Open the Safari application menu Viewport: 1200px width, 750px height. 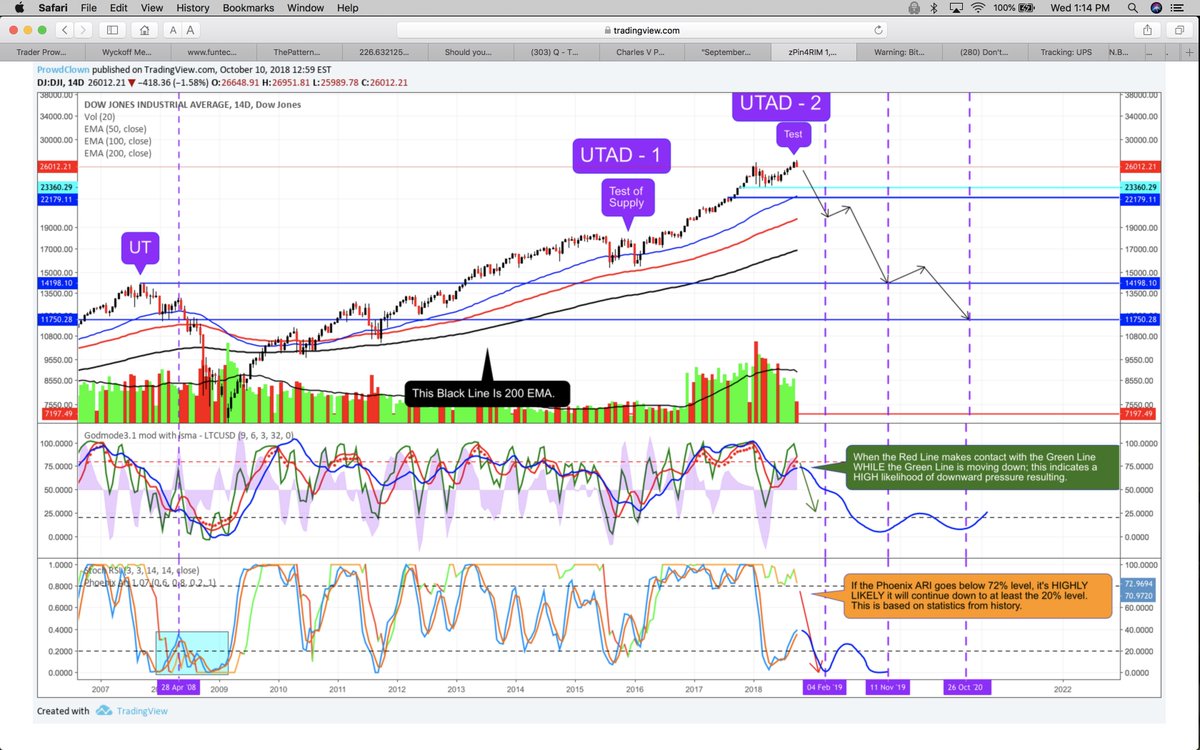click(x=55, y=8)
